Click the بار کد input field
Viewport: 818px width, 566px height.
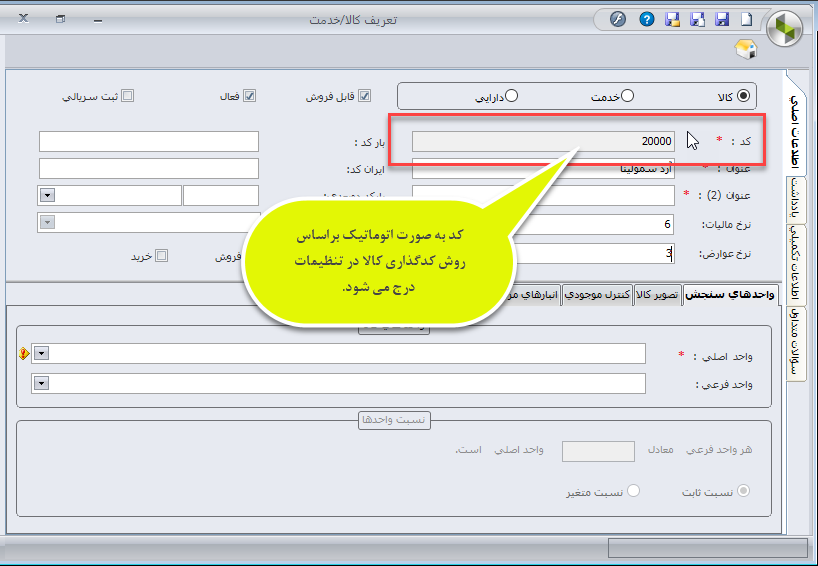(x=149, y=141)
